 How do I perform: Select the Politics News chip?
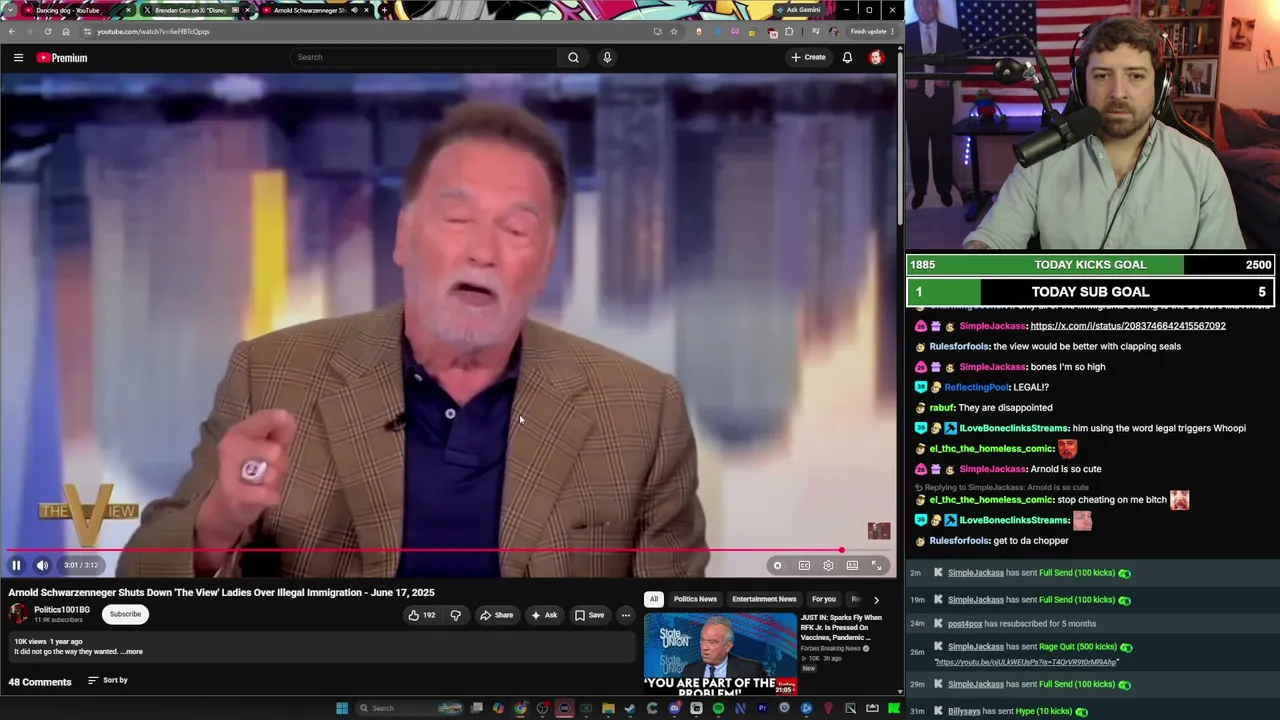click(695, 599)
